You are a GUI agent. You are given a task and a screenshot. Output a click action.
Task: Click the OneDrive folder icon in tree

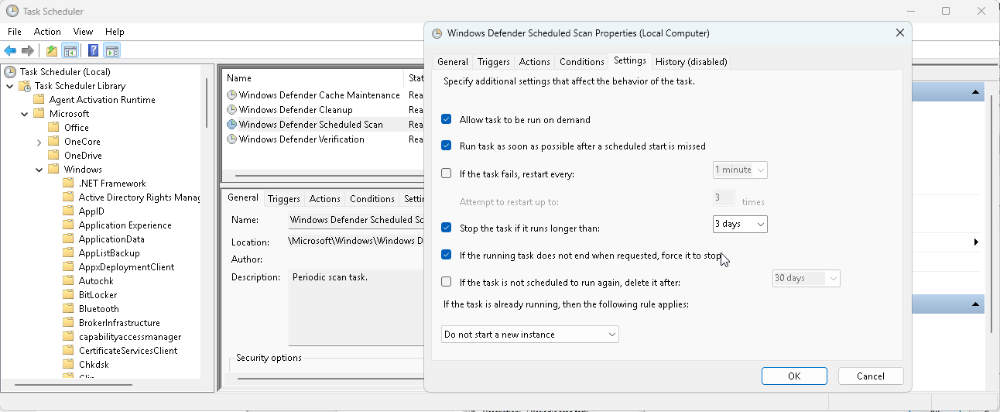coord(54,156)
